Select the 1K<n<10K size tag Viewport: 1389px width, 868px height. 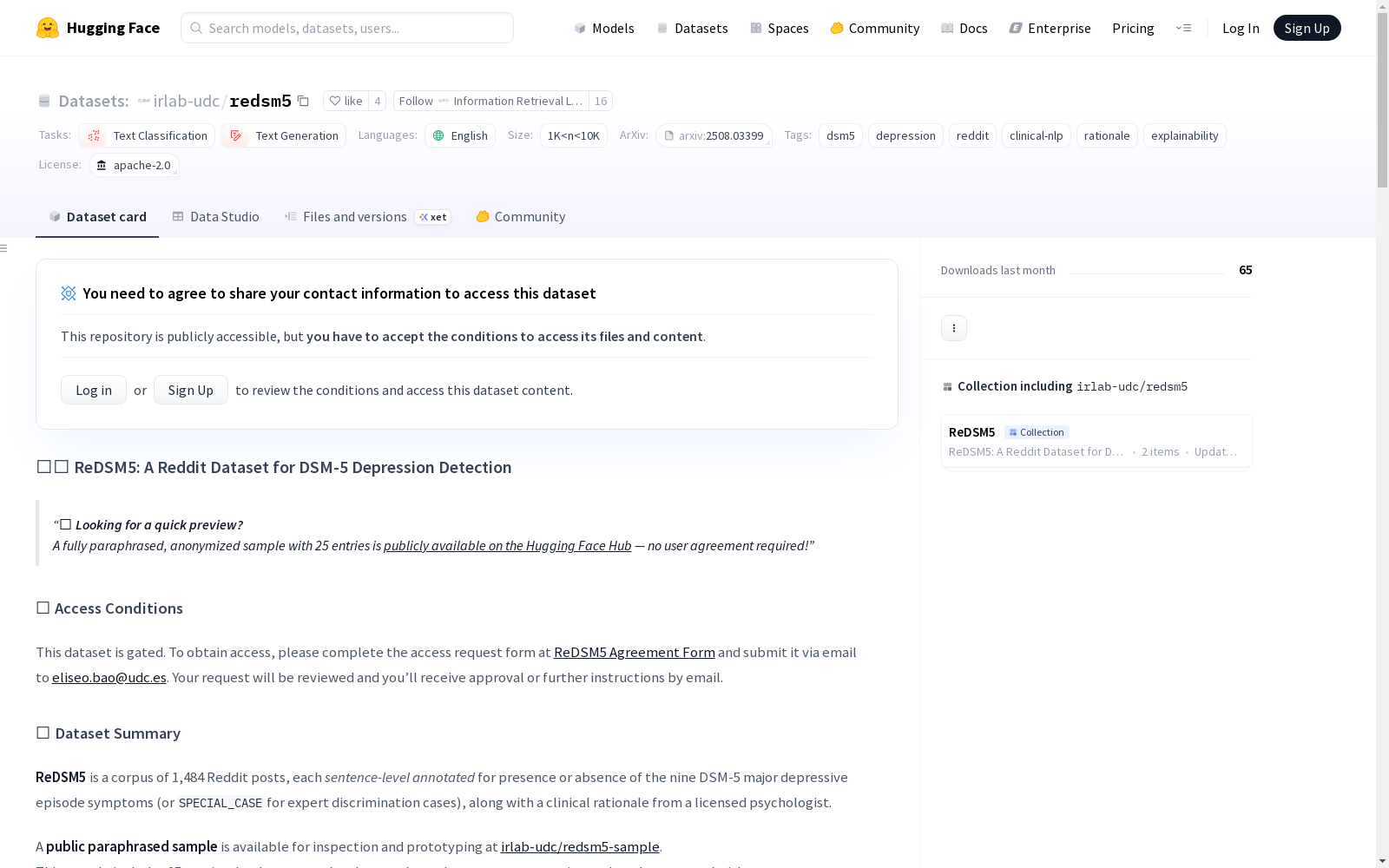pyautogui.click(x=574, y=135)
